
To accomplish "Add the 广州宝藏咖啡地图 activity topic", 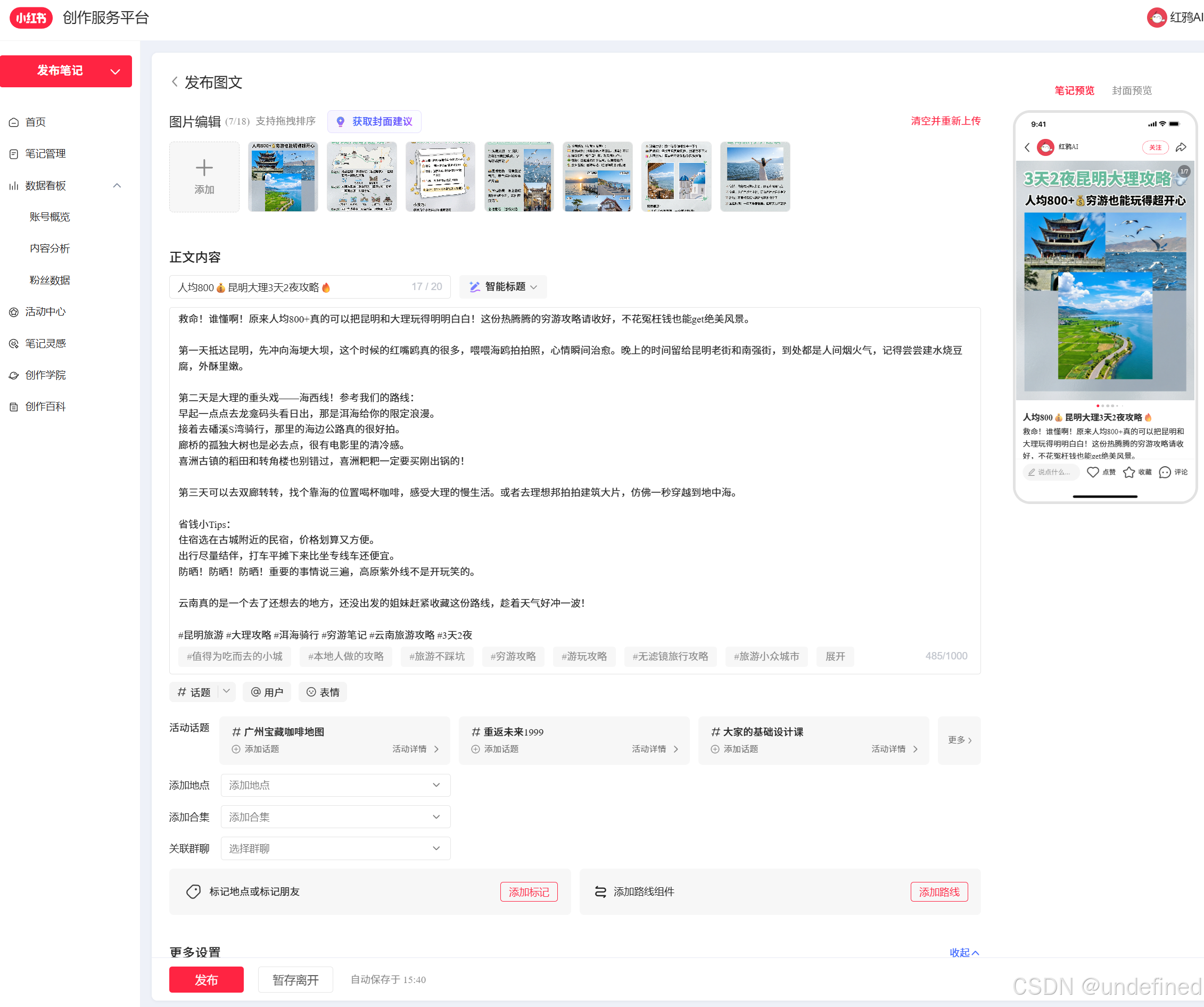I will pyautogui.click(x=255, y=749).
